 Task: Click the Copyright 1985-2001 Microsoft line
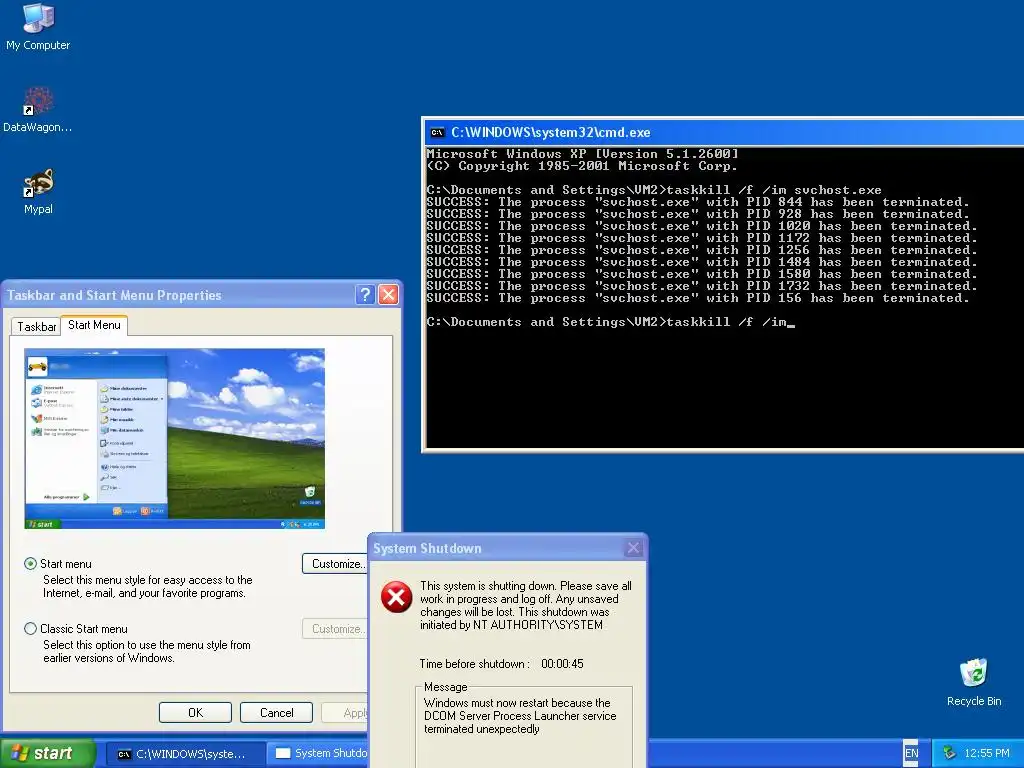pos(582,166)
